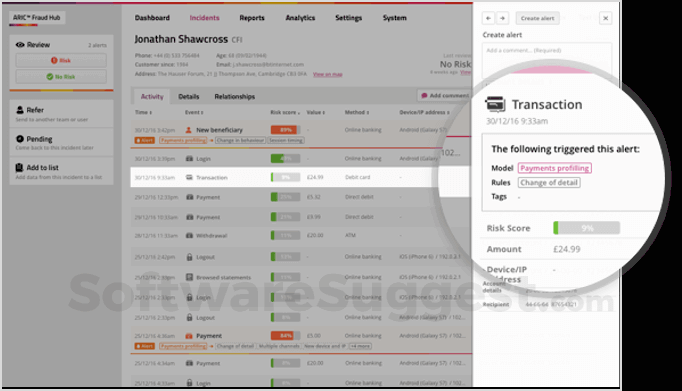This screenshot has width=682, height=391.
Task: Choose Add to list option
Action: (x=61, y=171)
